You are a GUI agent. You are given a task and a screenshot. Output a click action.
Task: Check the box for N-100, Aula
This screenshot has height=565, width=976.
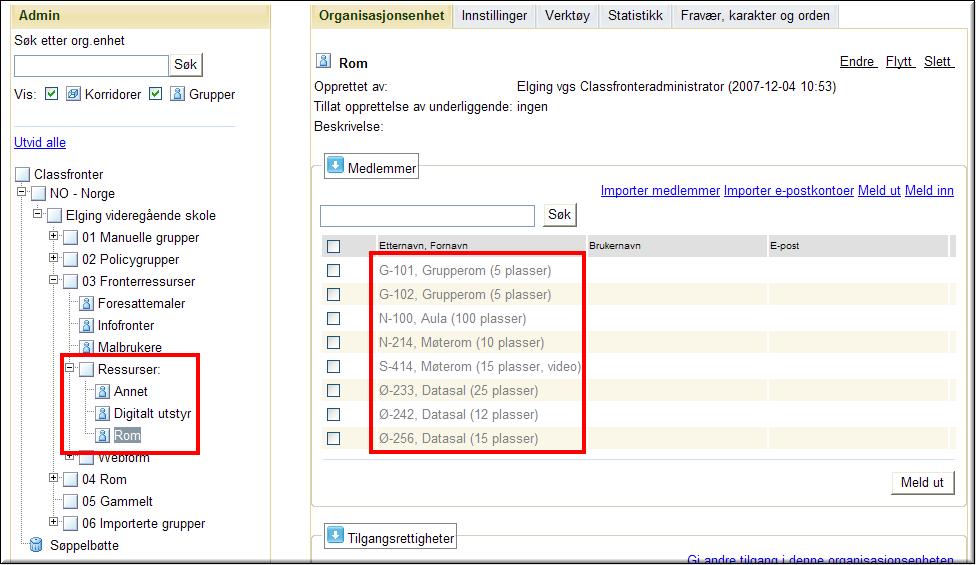(334, 319)
